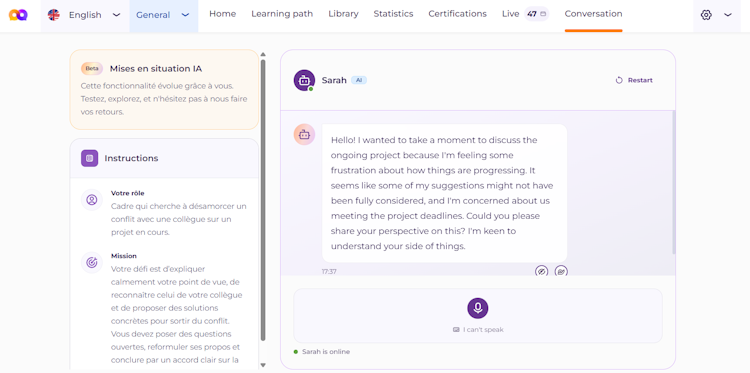This screenshot has height=373, width=750.
Task: Open the English language dropdown
Action: tap(85, 15)
